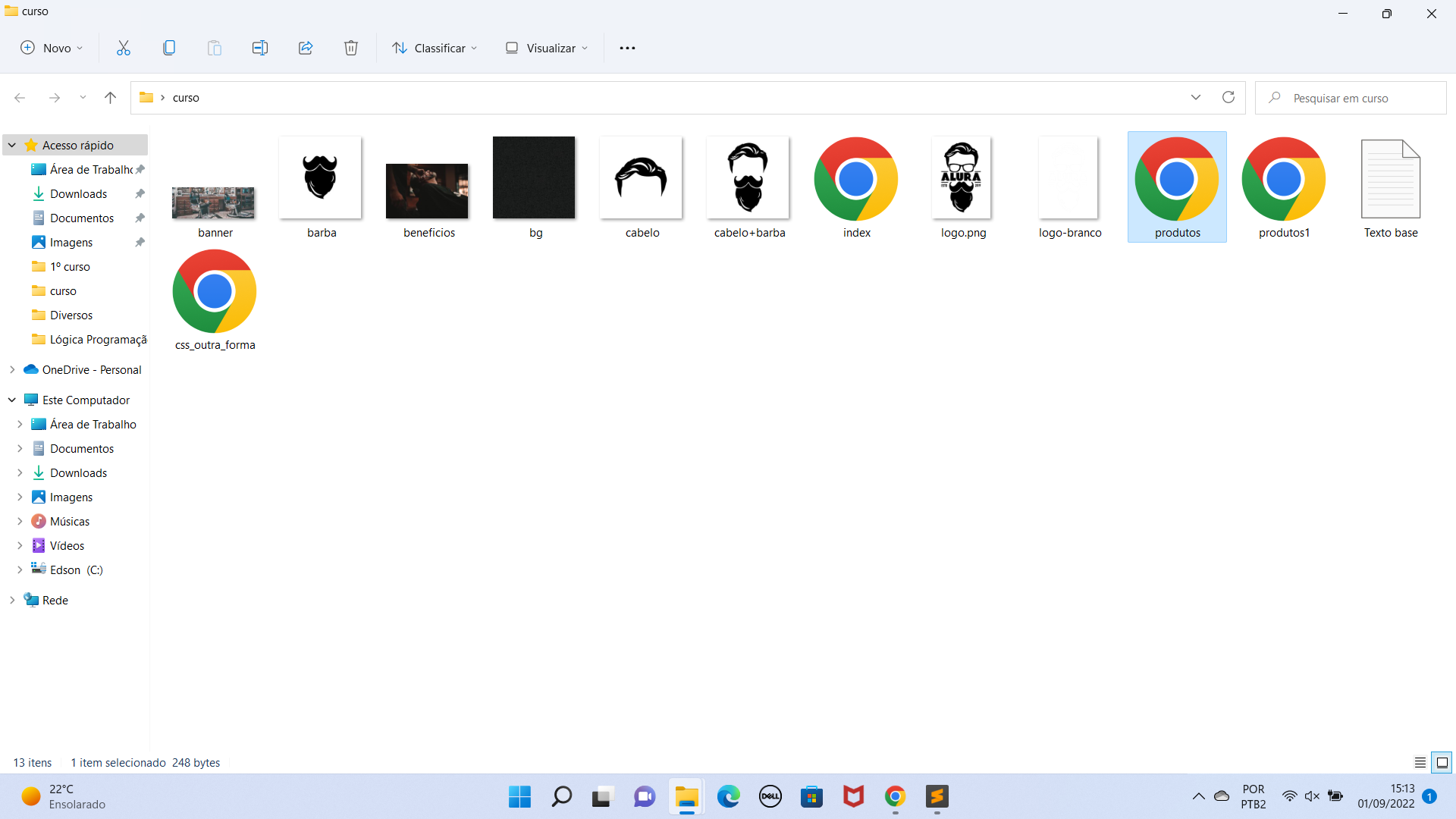Screen dimensions: 1456x819
Task: Select the produtos1 Chrome HTML file
Action: coord(1284,187)
